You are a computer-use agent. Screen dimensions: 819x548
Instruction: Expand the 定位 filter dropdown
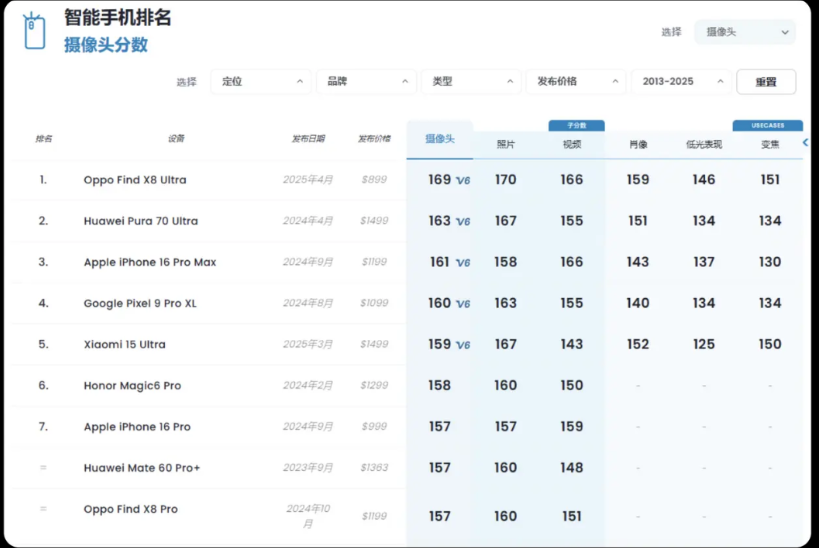coord(261,81)
